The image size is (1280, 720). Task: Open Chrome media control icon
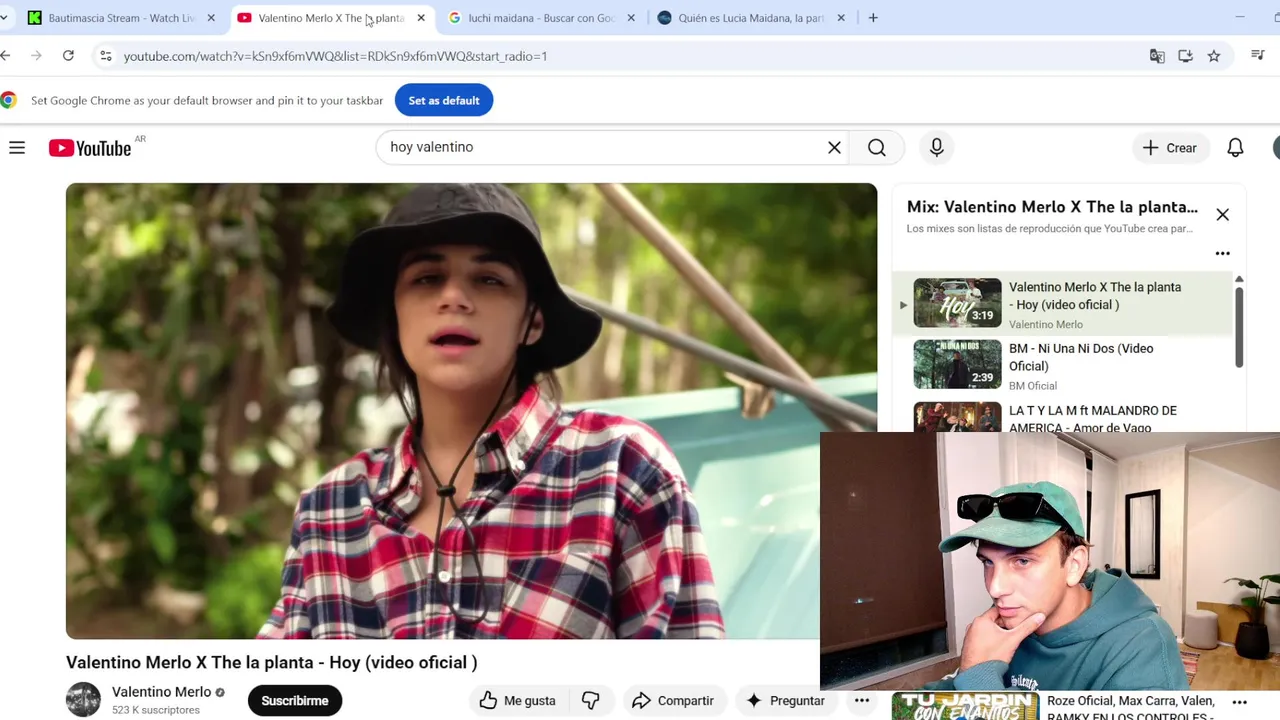[1258, 56]
